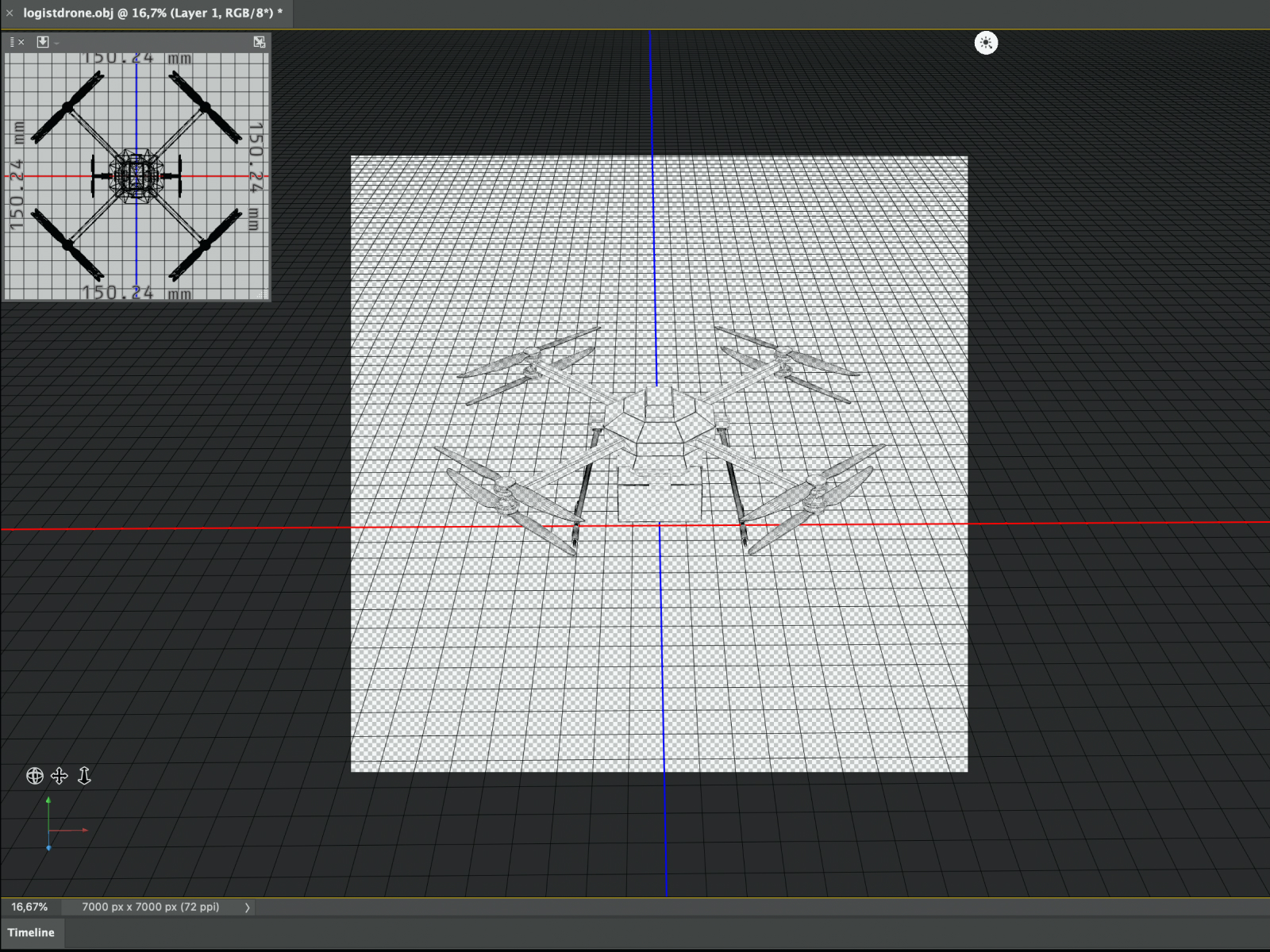Screen dimensions: 1270x952
Task: Select the logistdrone.obj document tab
Action: (152, 13)
